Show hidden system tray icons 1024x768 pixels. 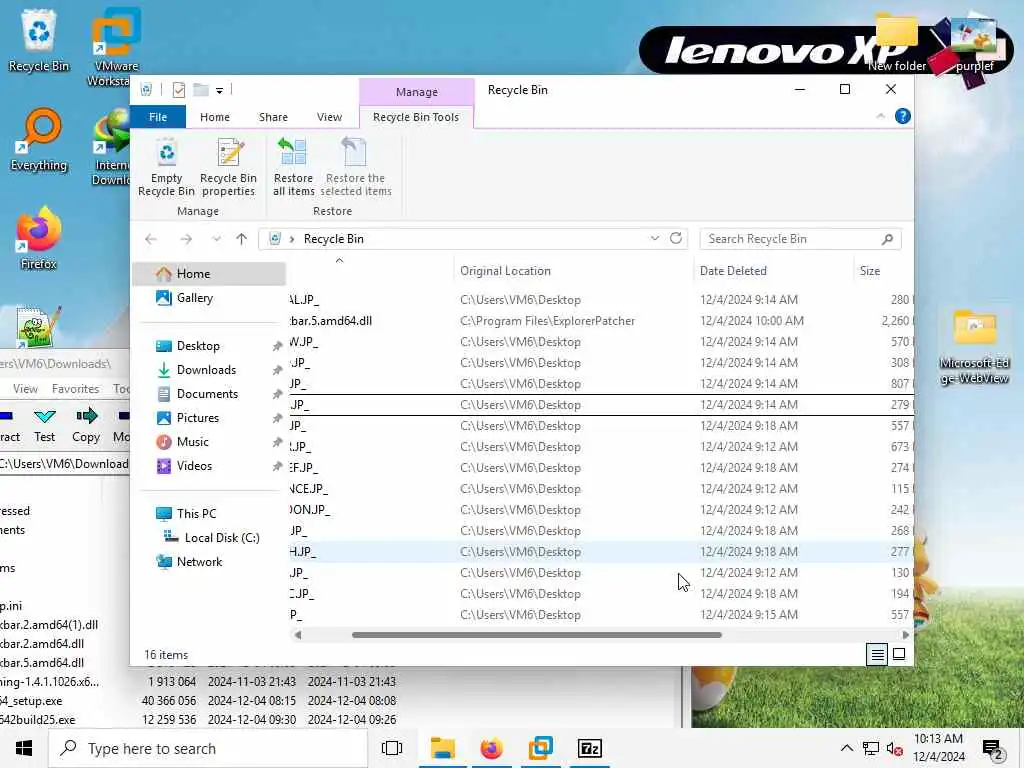point(846,748)
